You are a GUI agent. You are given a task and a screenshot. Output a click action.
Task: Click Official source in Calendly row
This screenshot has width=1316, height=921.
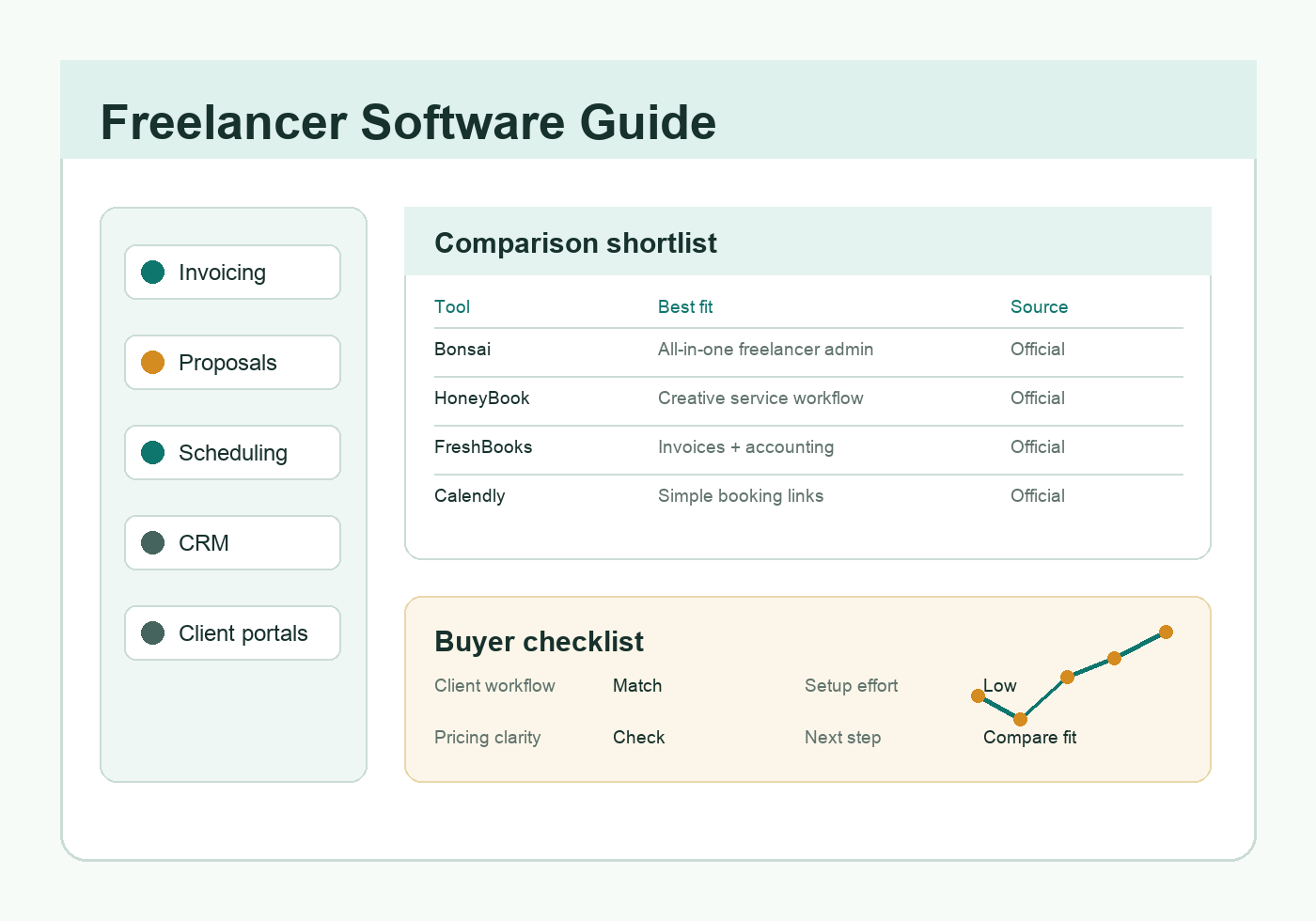tap(1038, 496)
